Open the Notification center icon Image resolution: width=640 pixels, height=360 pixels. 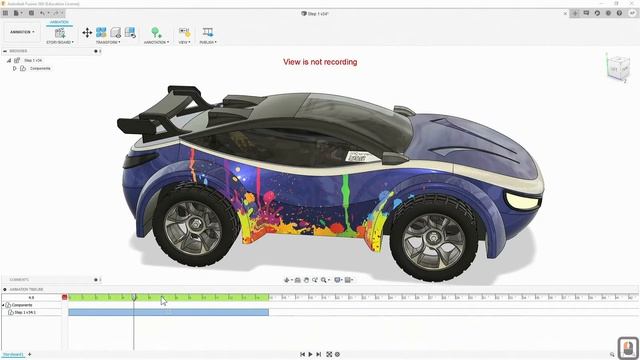608,13
